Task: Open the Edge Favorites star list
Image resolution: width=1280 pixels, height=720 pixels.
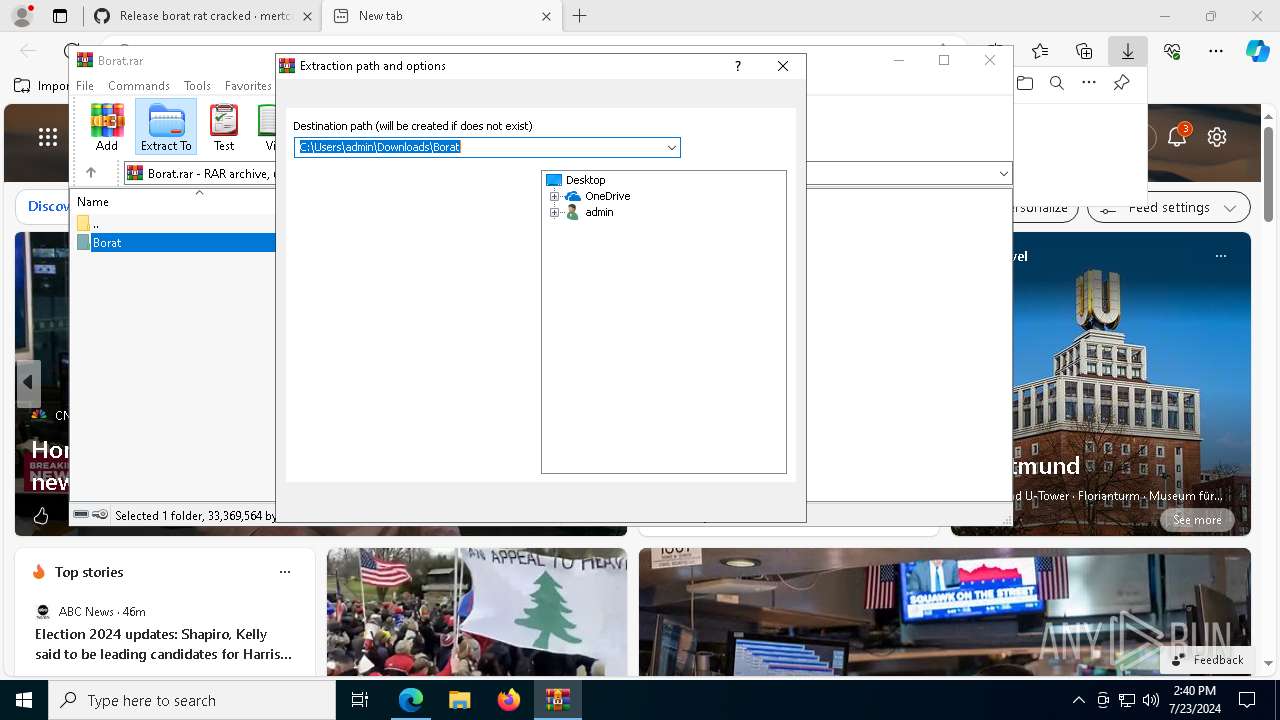Action: coord(1040,51)
